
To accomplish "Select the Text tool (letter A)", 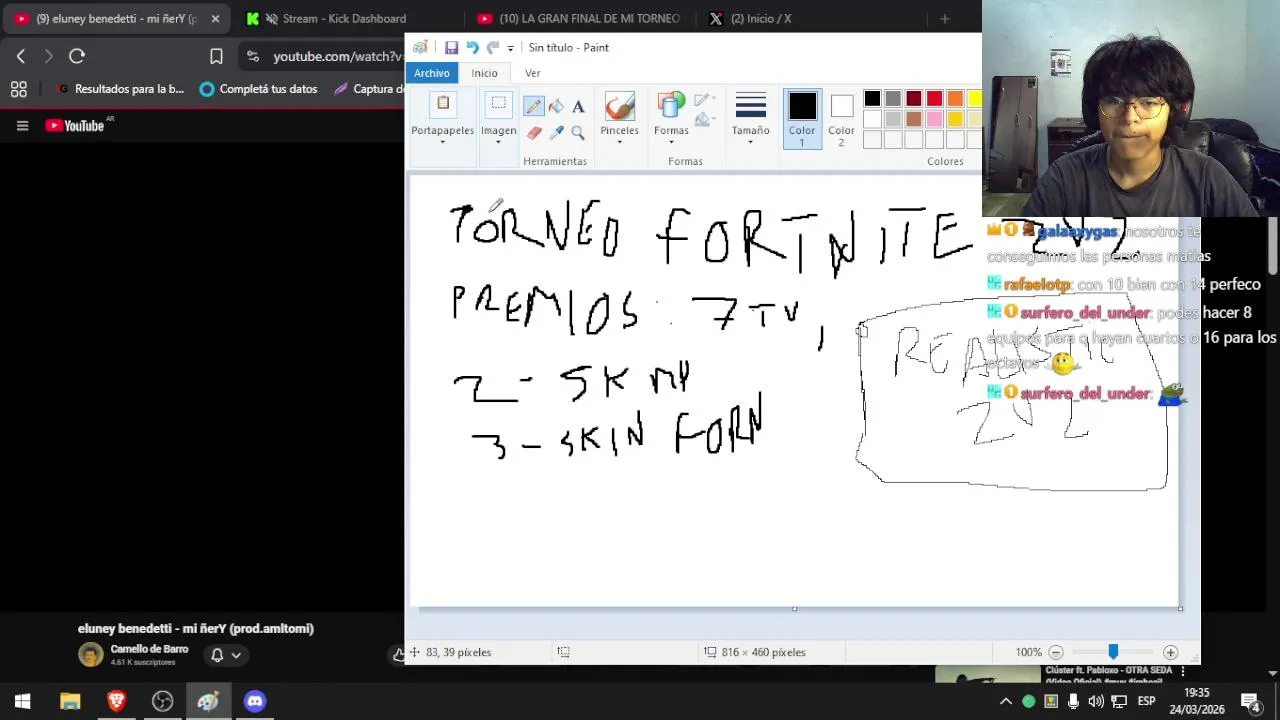I will tap(578, 107).
